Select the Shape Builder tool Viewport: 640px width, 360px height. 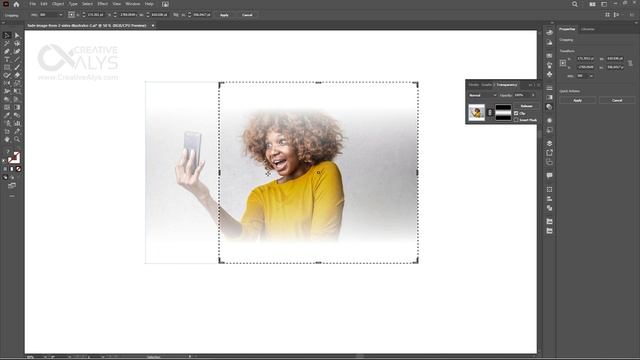tap(7, 99)
